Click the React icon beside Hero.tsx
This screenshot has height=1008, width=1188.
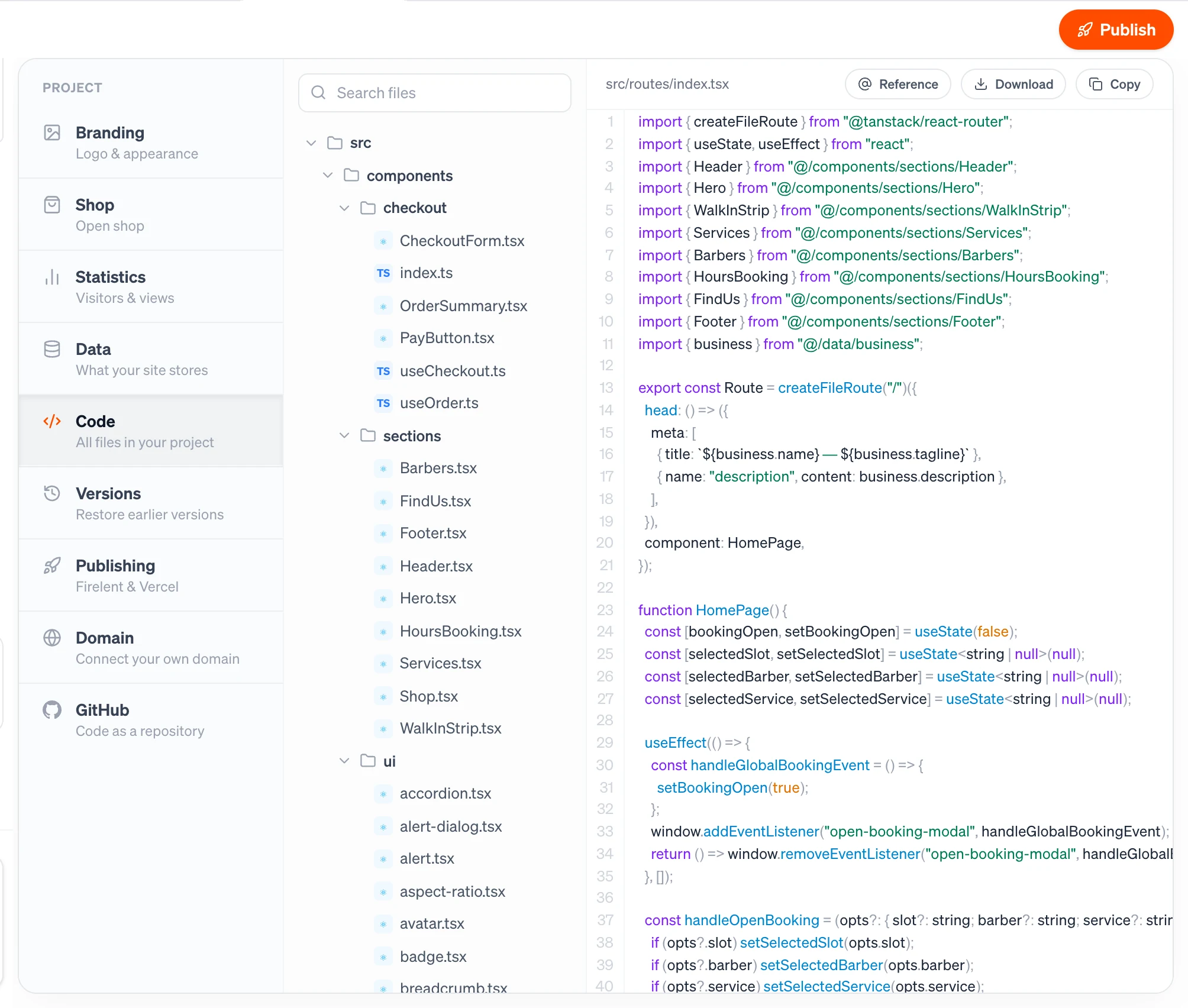click(383, 599)
